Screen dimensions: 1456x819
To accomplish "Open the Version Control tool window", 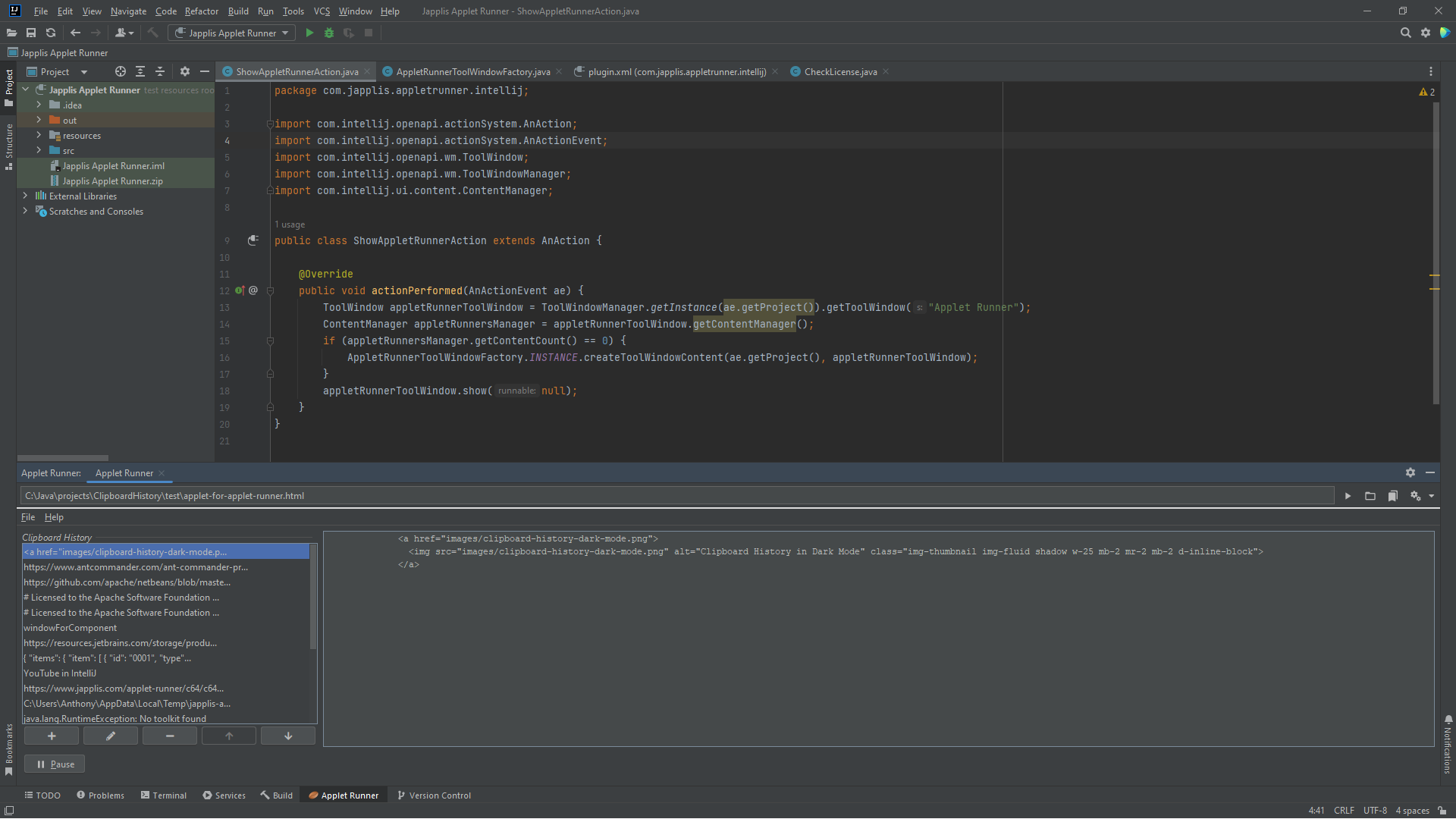I will click(x=434, y=795).
